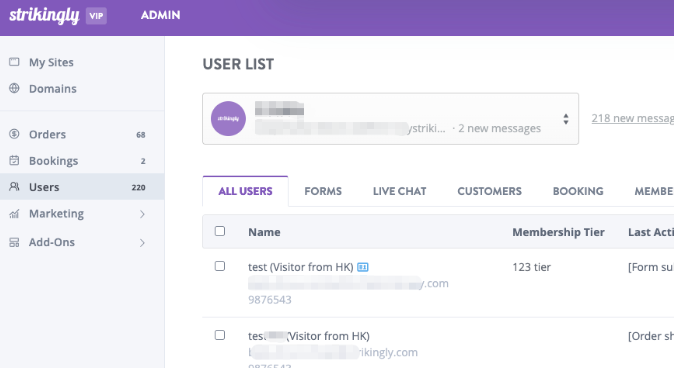Switch to FORMS tab
This screenshot has height=368, width=674.
coord(323,191)
